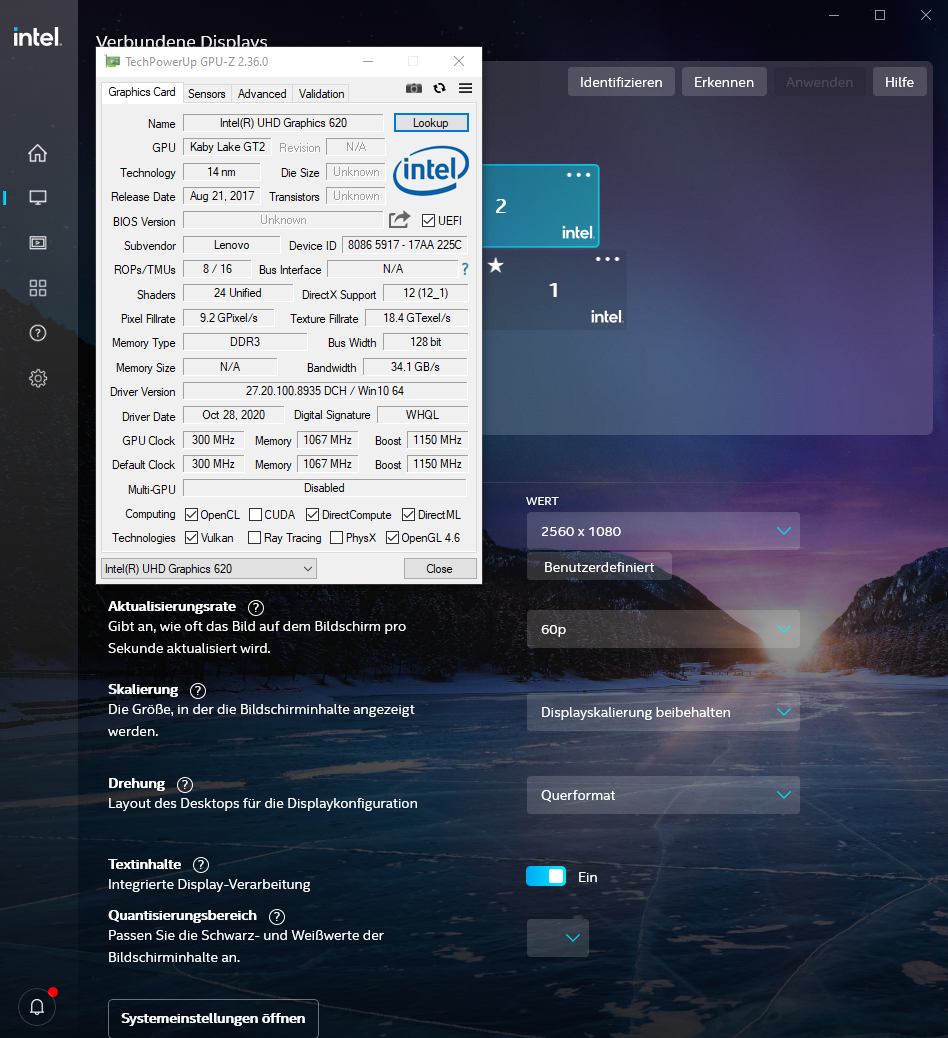Toggle the Vulkan checkbox

click(191, 538)
